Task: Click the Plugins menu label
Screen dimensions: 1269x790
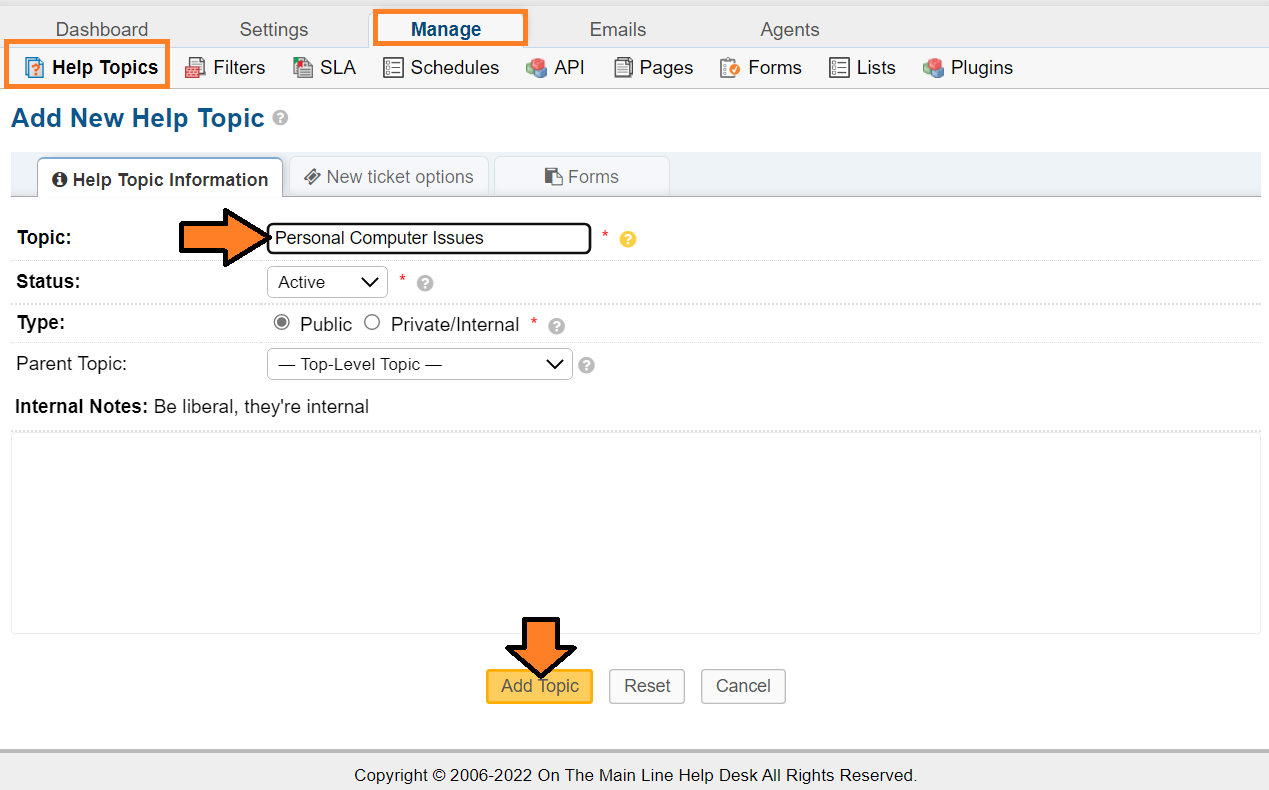Action: point(982,68)
